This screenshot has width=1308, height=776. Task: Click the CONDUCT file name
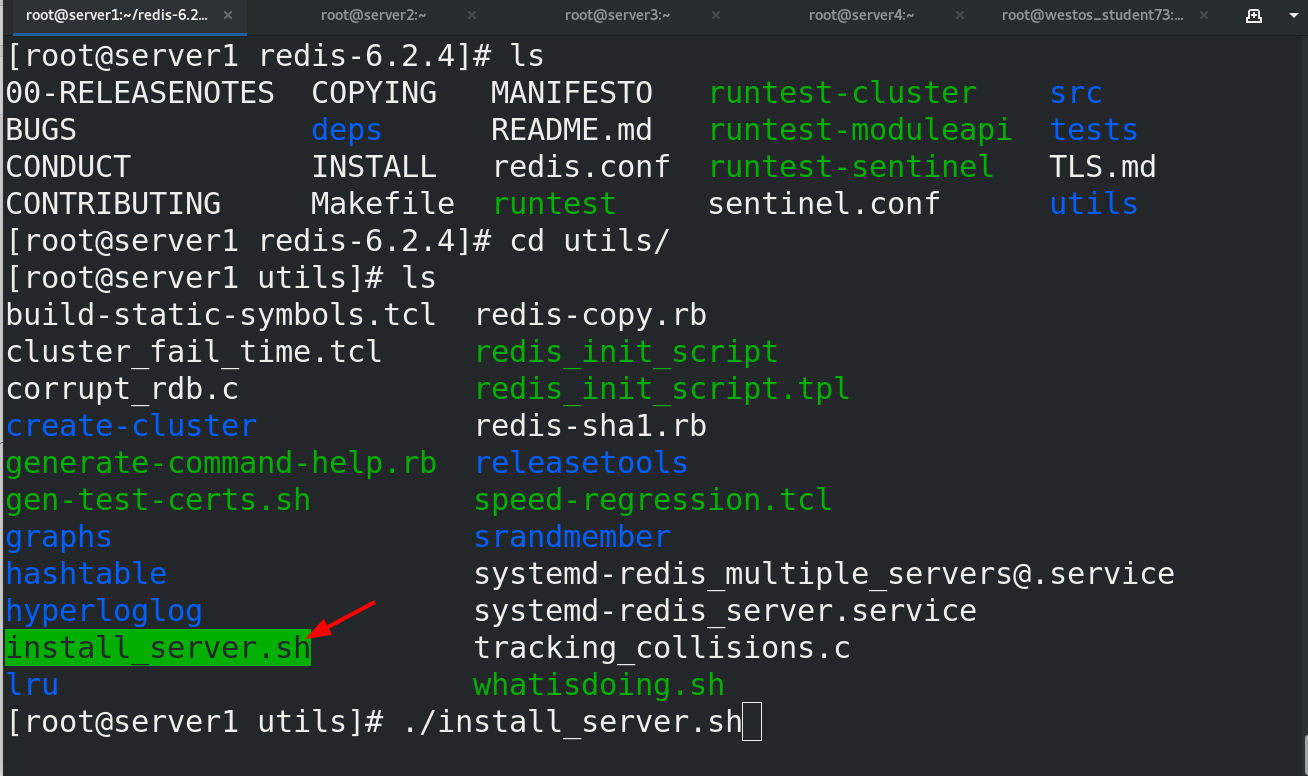(68, 167)
